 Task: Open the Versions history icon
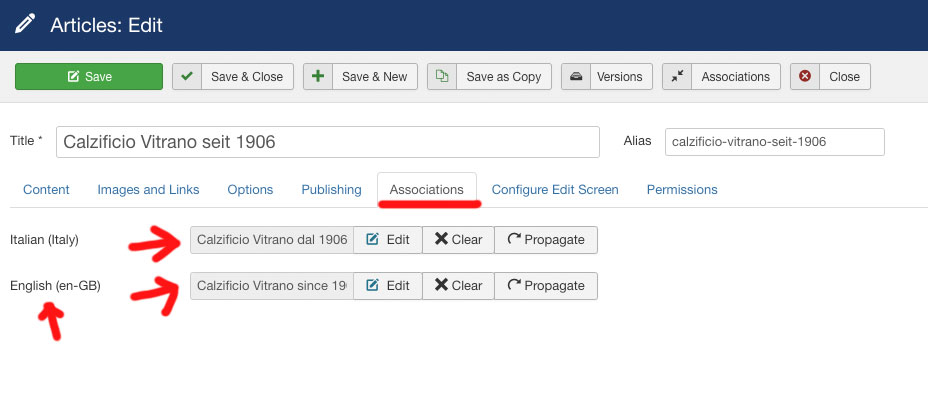coord(574,77)
